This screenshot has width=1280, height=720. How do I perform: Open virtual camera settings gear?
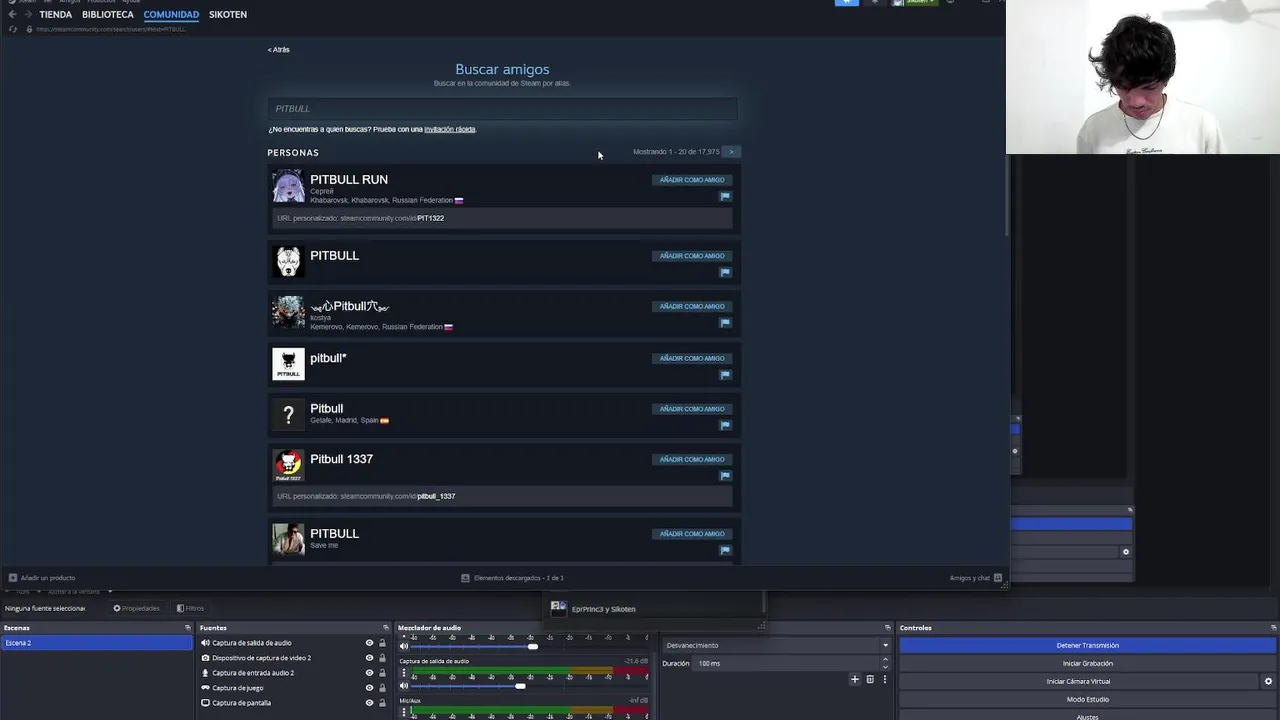click(x=1268, y=681)
